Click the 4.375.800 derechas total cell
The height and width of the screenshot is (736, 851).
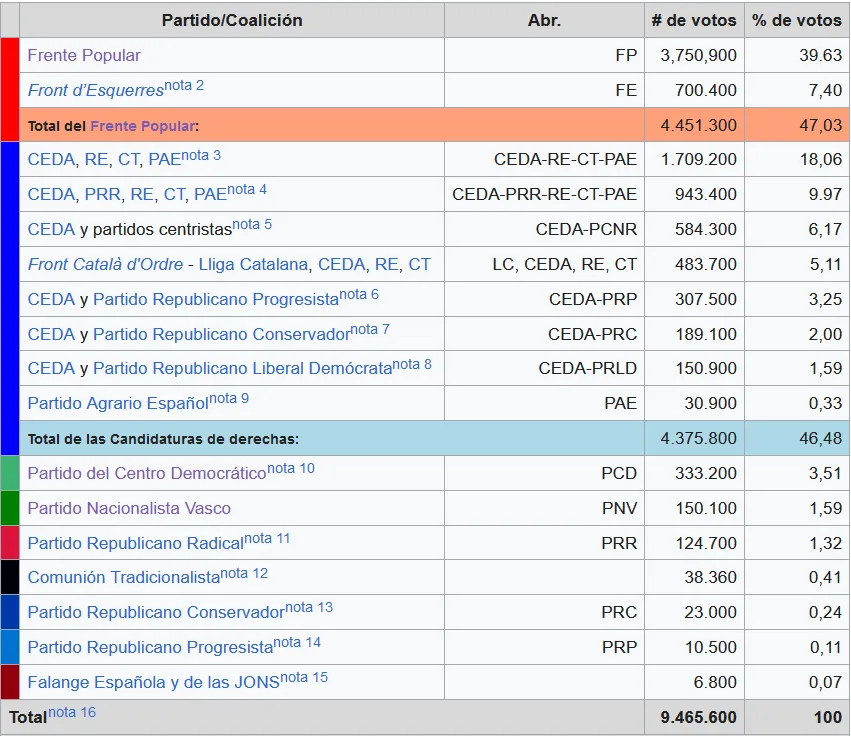click(694, 438)
